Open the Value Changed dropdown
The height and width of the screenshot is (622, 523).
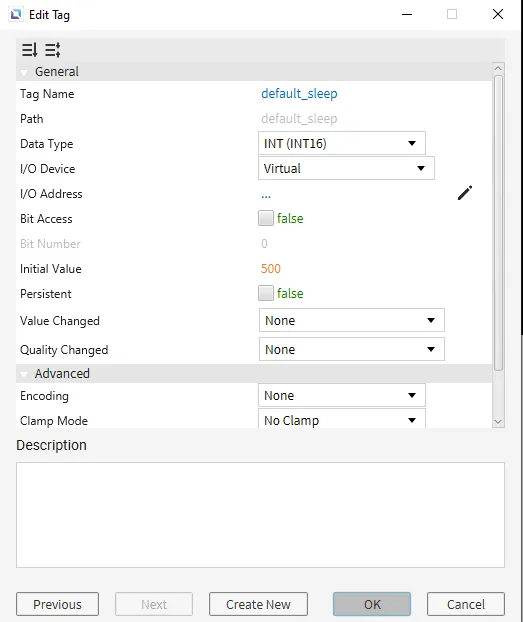point(352,320)
